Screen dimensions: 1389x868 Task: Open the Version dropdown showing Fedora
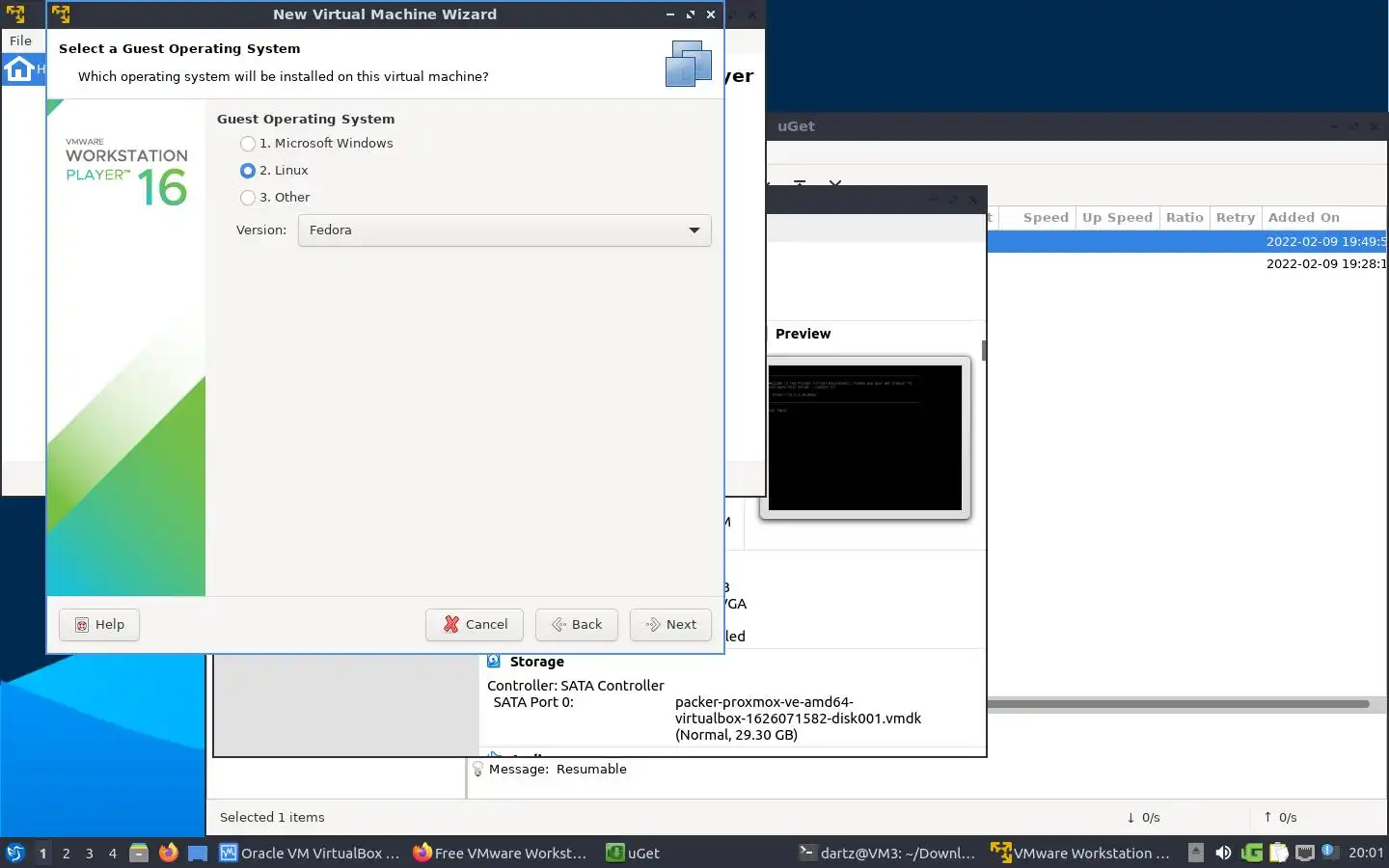tap(504, 231)
